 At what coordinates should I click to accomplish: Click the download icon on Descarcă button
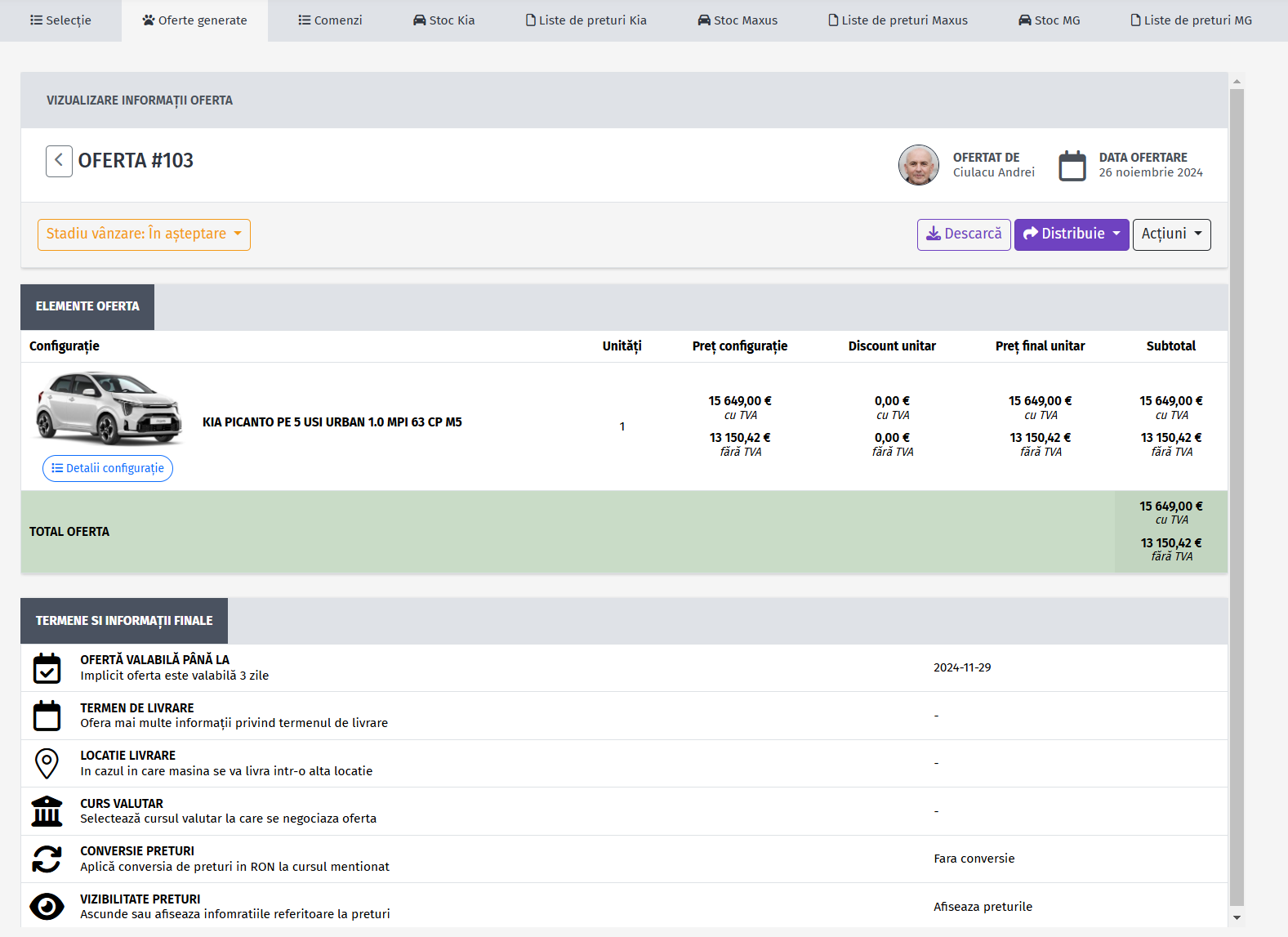point(934,234)
